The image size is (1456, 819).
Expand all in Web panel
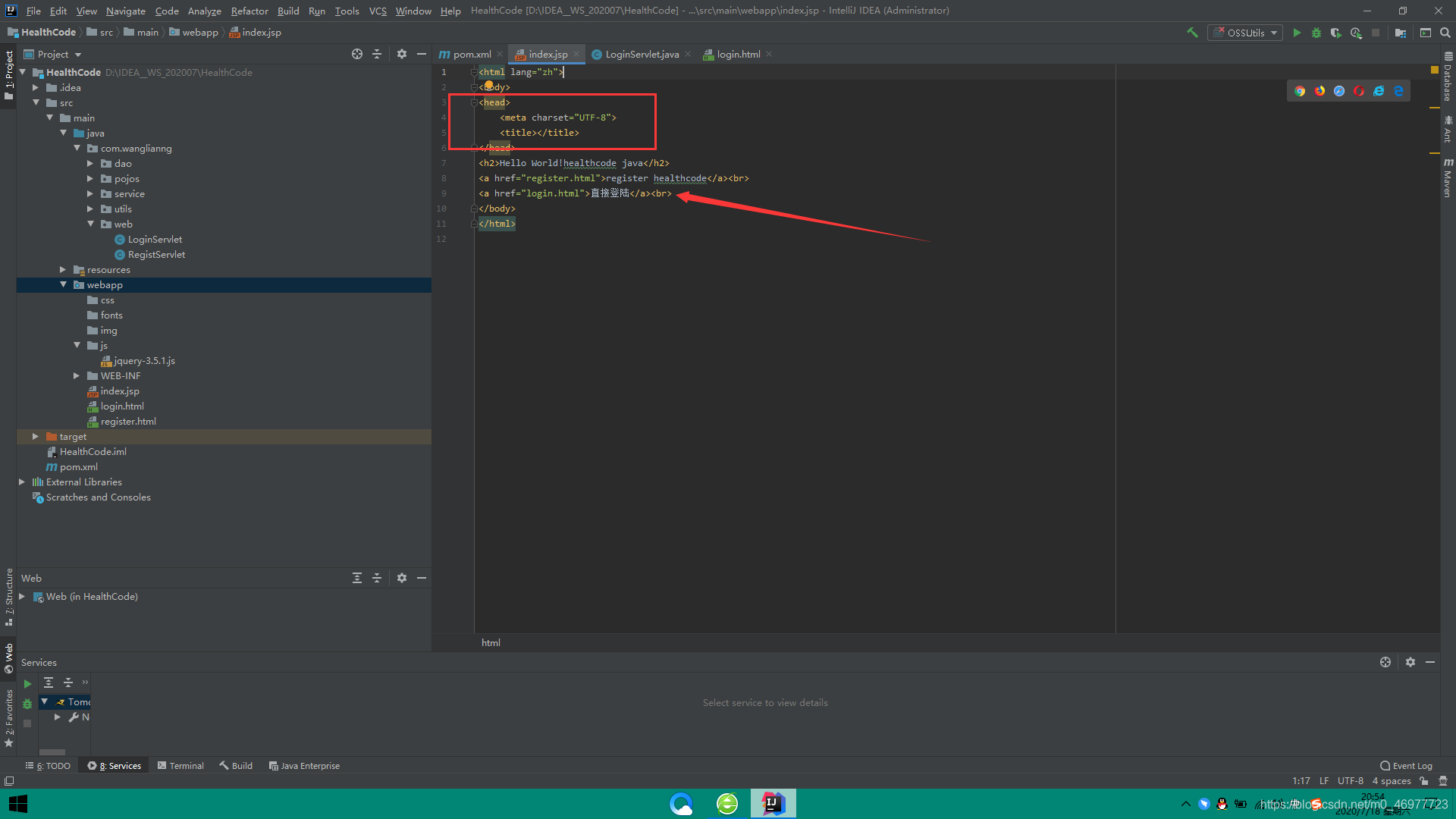click(x=357, y=578)
